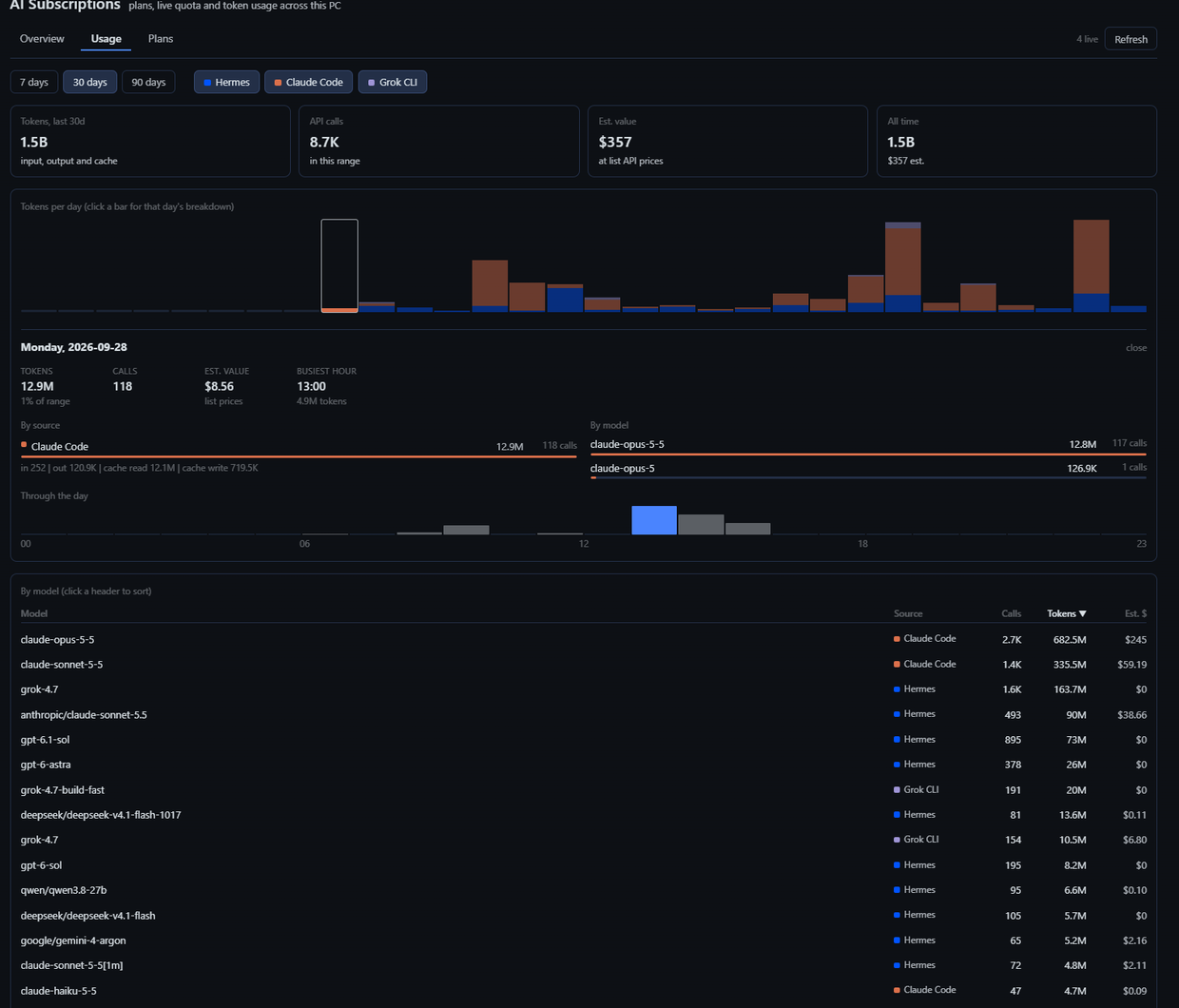Select the 30 days range
Viewport: 1179px width, 1008px height.
(90, 82)
